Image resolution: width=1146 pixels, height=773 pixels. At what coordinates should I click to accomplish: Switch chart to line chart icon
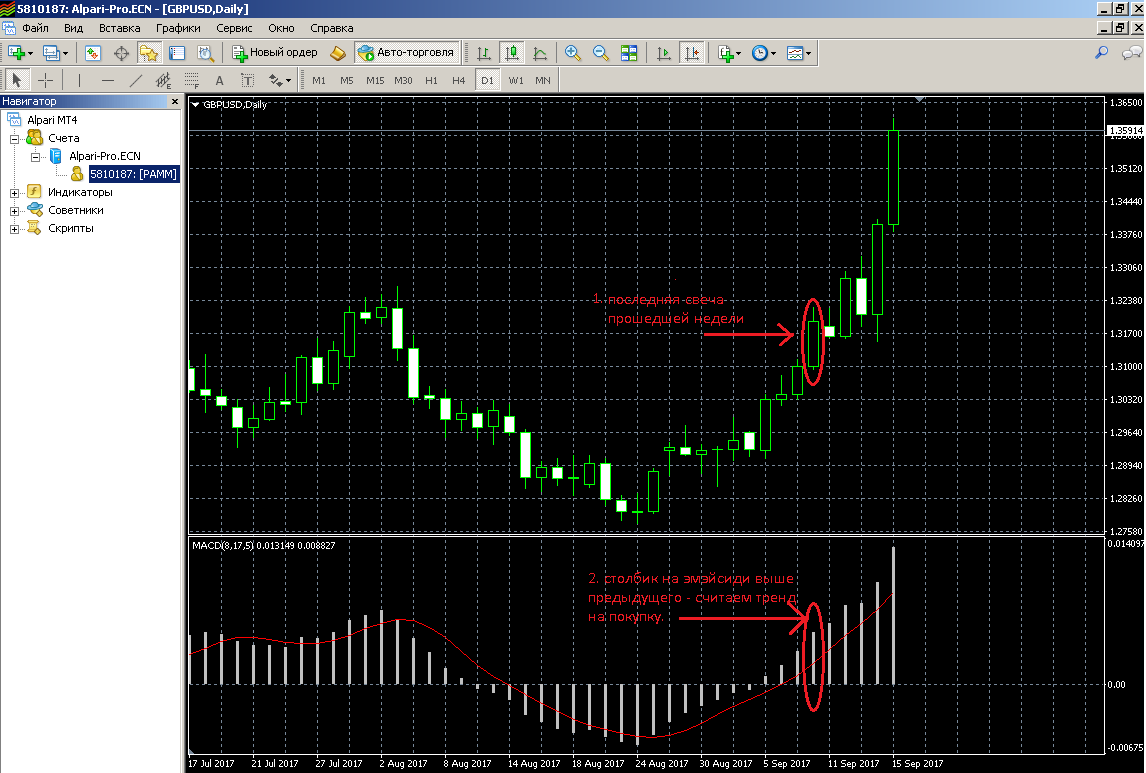coord(540,53)
